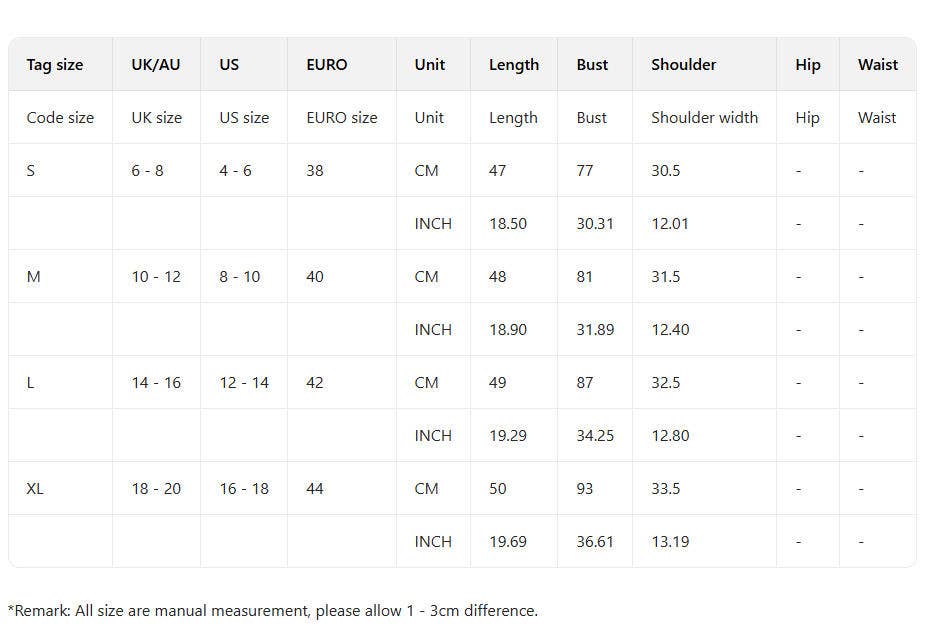943x633 pixels.
Task: Select the 19.69 inch length value
Action: 508,542
